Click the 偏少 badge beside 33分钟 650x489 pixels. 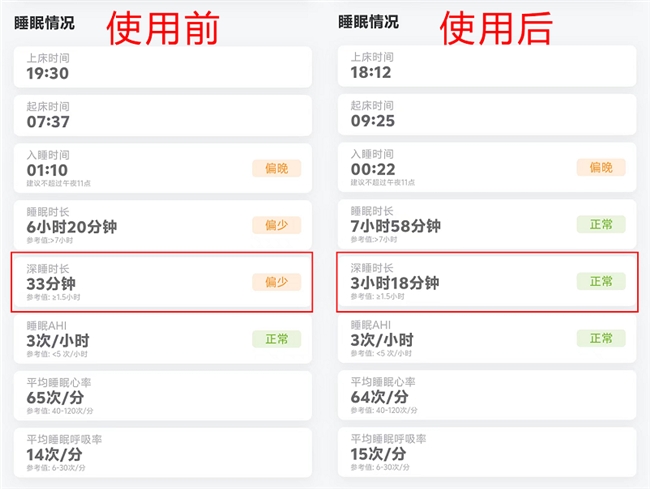click(x=276, y=282)
